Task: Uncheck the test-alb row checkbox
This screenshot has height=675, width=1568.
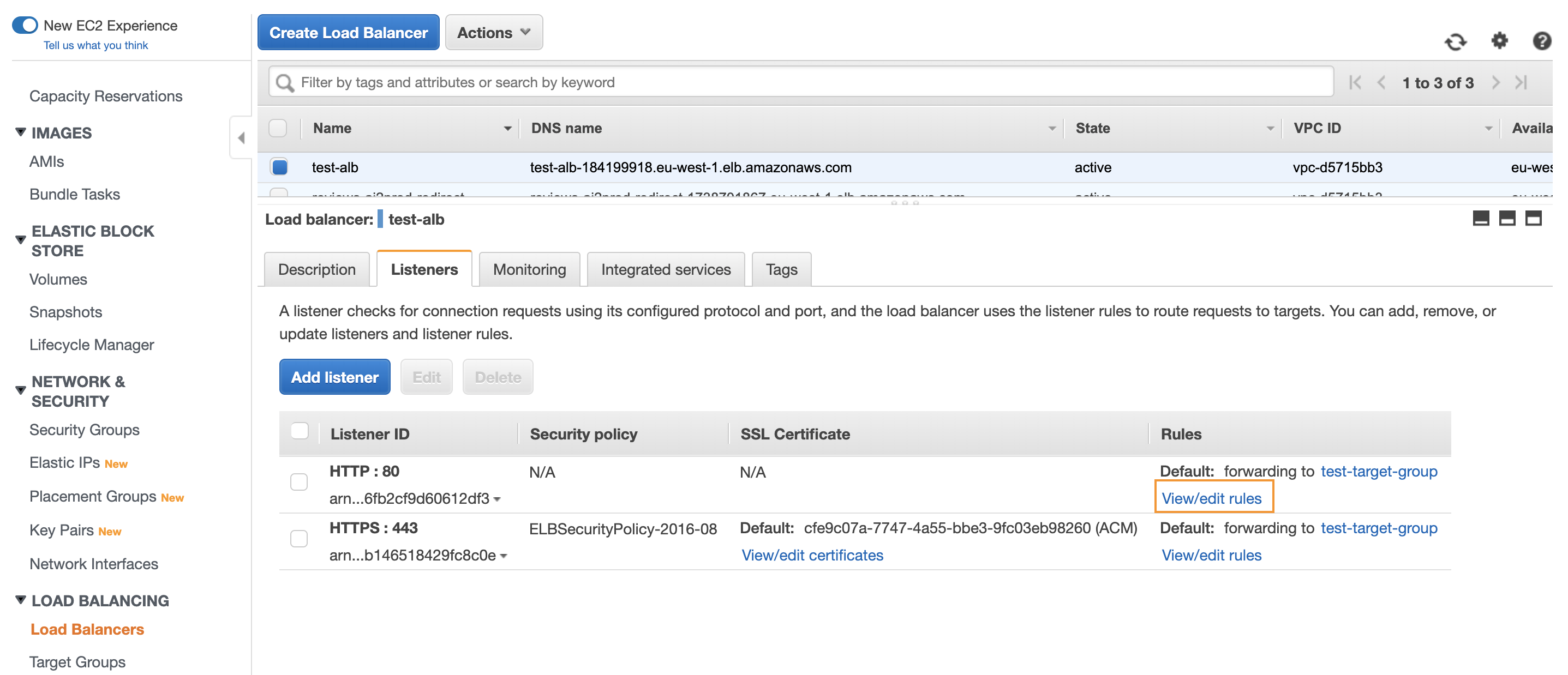Action: click(x=279, y=167)
